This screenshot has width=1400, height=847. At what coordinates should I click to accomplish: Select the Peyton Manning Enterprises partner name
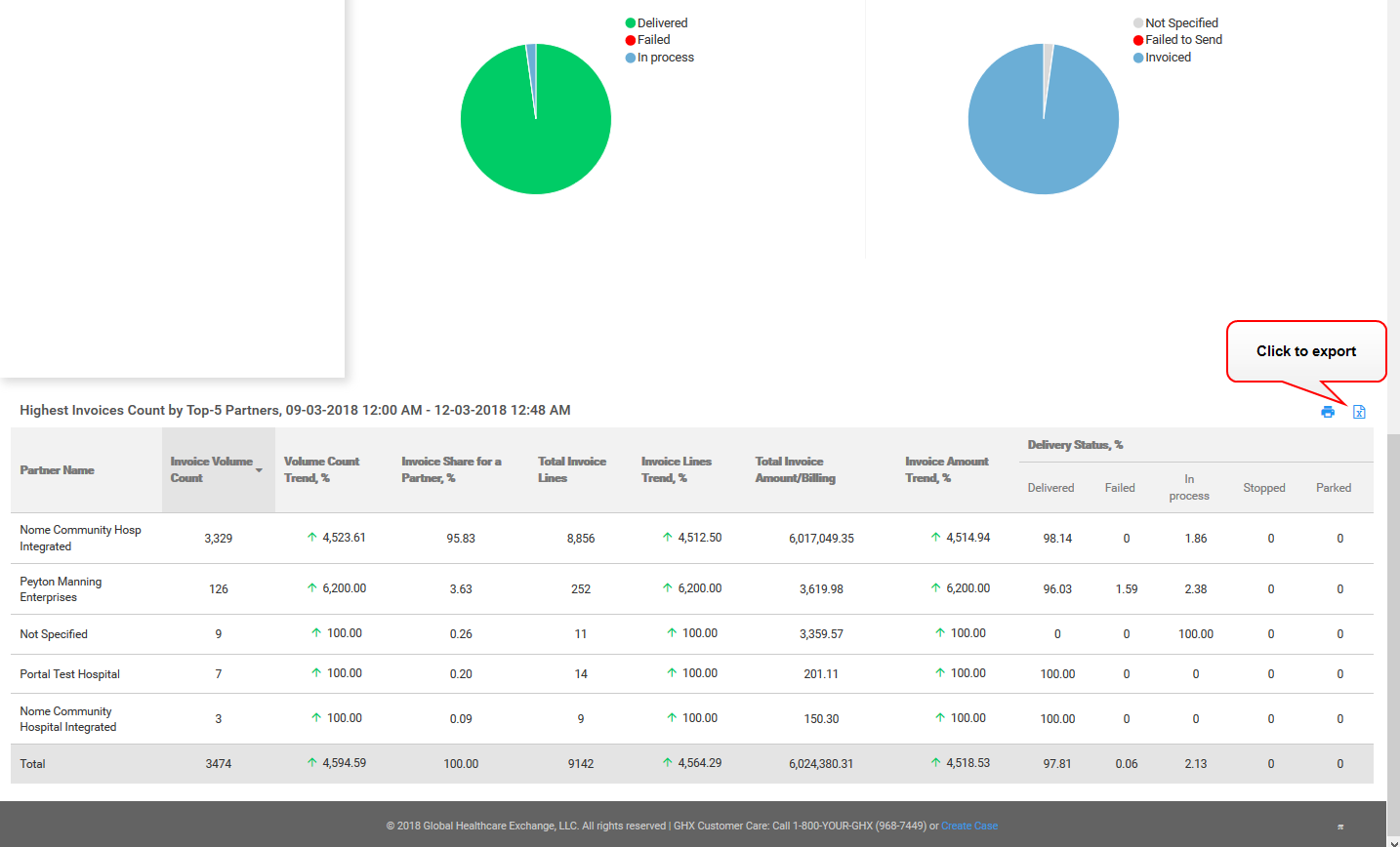61,589
